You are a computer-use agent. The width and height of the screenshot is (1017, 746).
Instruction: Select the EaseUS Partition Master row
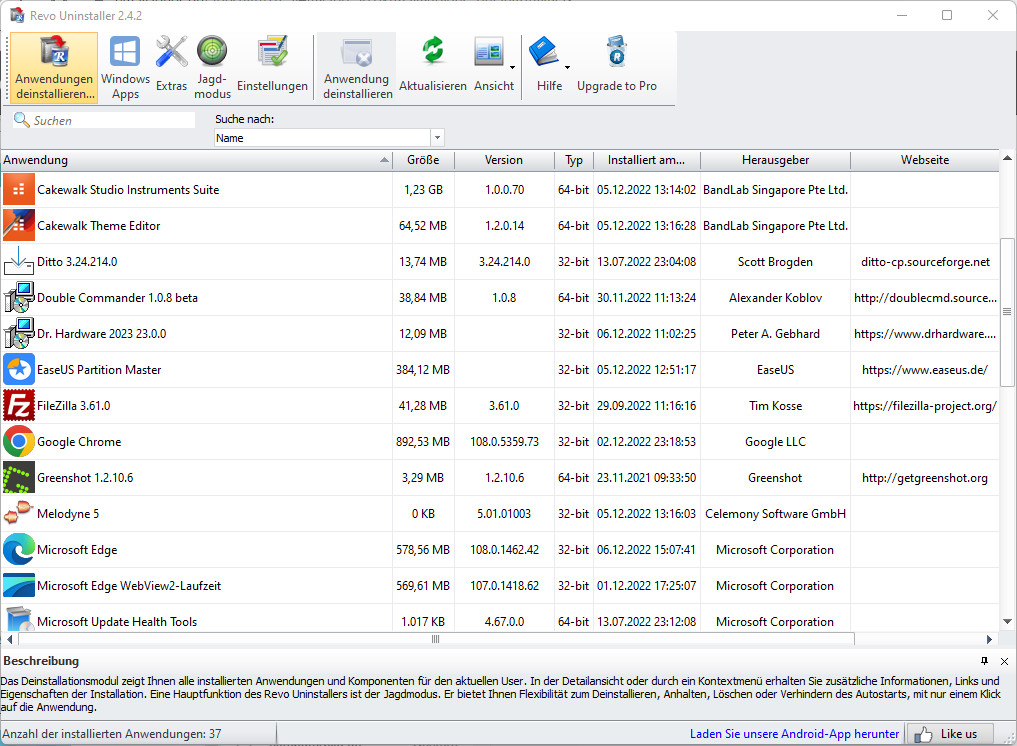100,369
